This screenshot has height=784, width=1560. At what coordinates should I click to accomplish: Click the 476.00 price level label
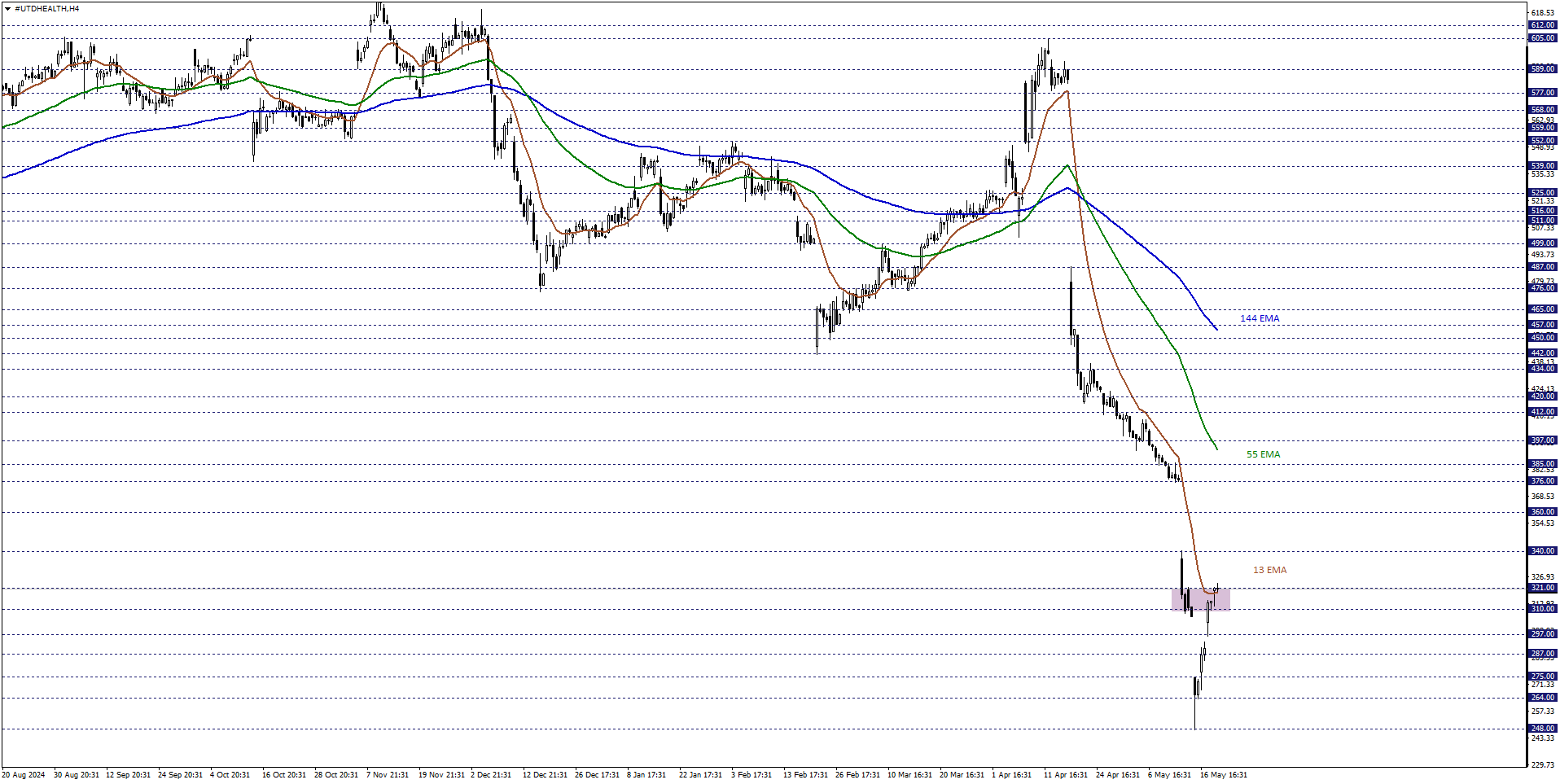tap(1543, 288)
